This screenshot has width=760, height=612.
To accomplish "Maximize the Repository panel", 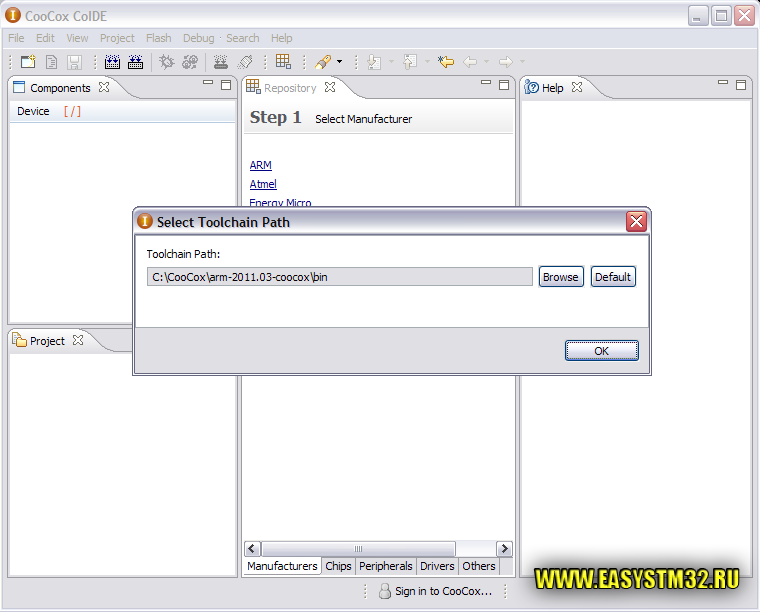I will [x=504, y=85].
